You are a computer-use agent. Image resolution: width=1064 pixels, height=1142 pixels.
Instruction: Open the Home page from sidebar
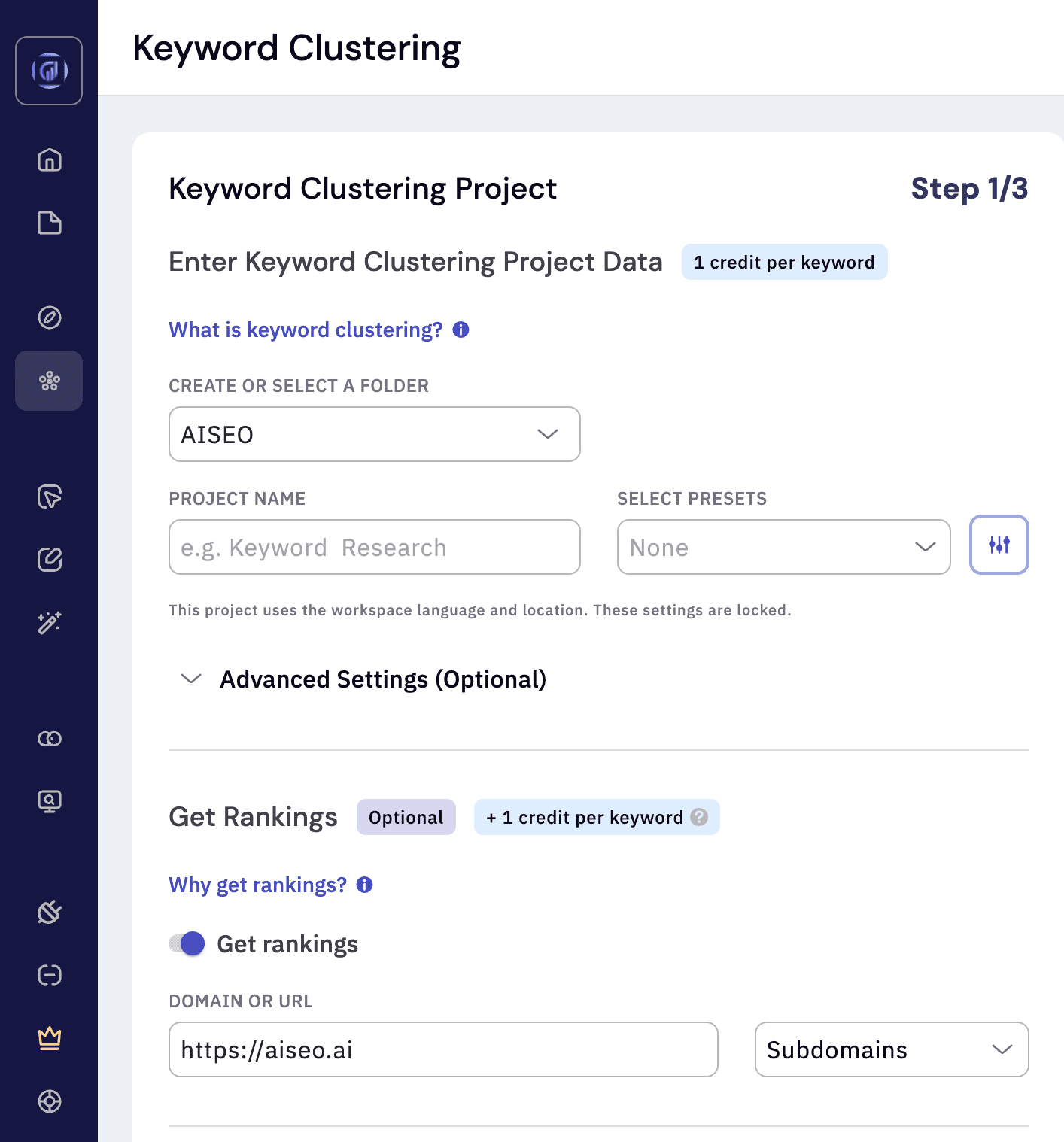pyautogui.click(x=49, y=160)
